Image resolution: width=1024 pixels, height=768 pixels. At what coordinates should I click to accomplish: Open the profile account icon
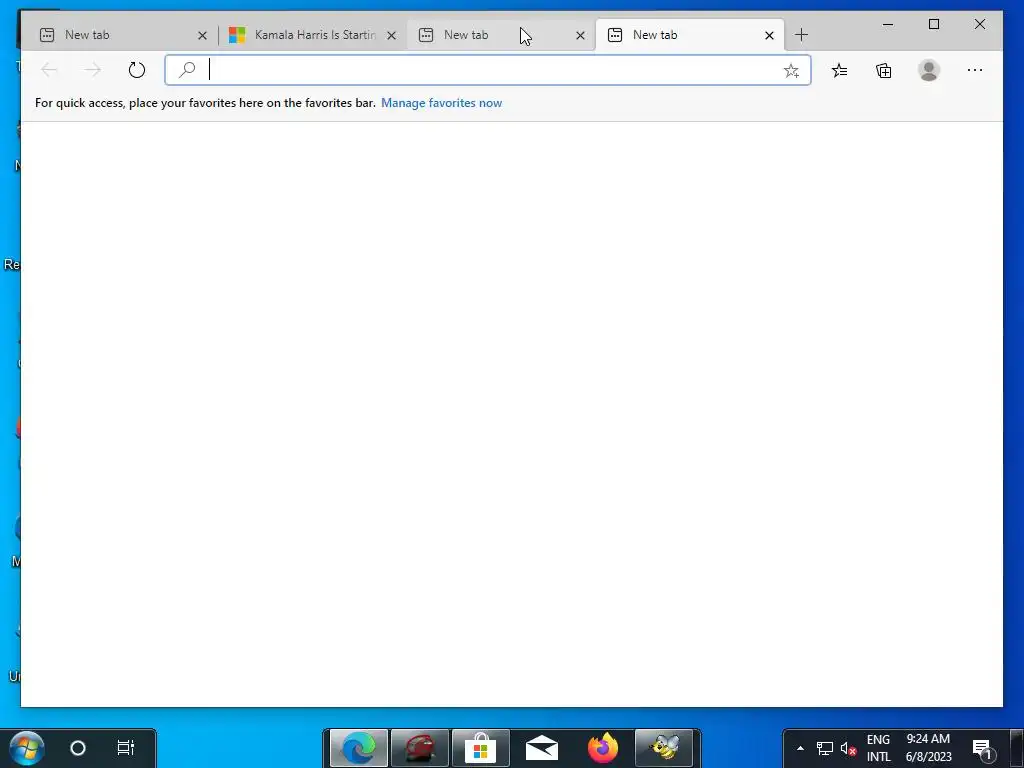coord(929,70)
